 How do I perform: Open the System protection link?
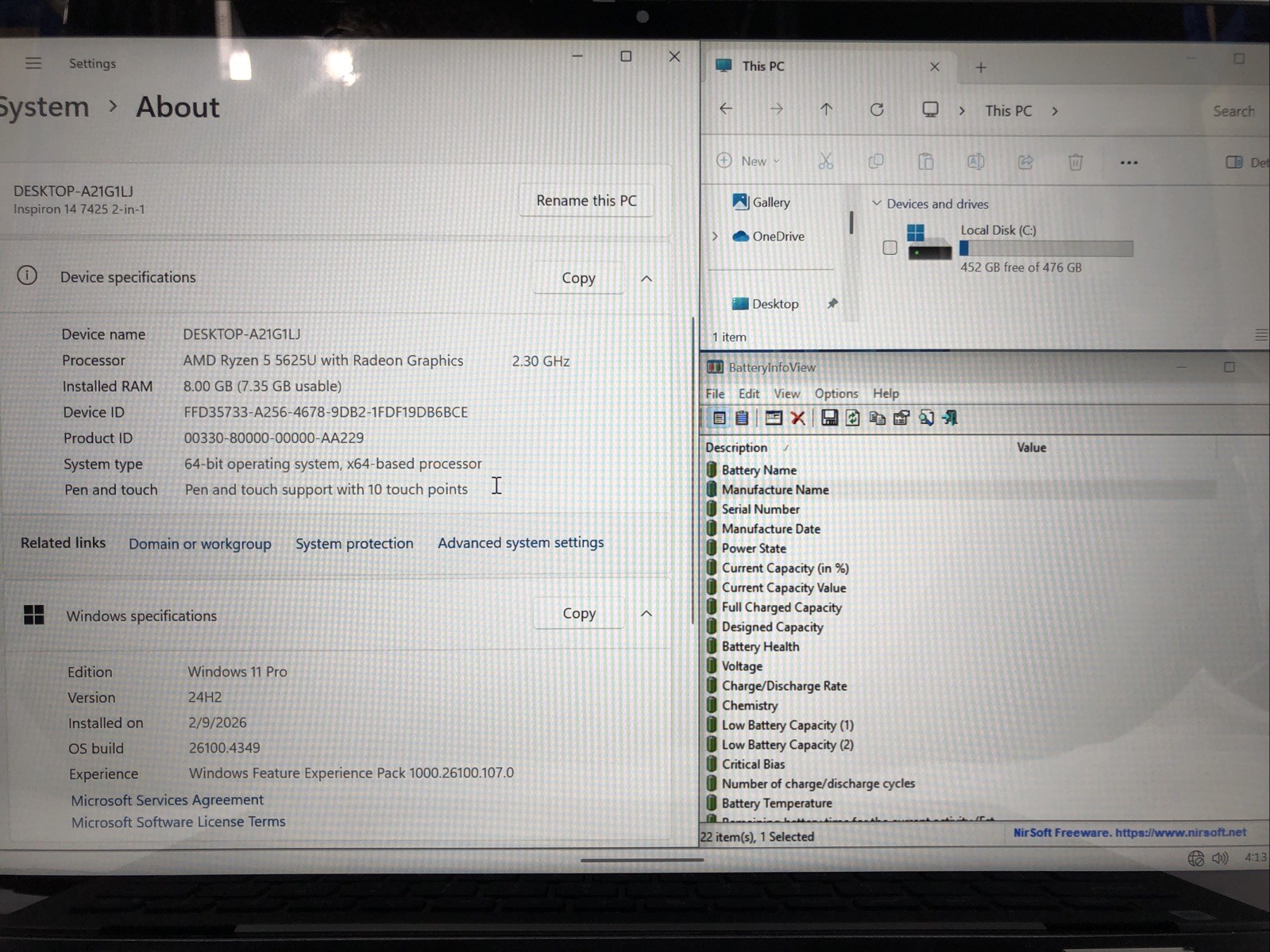(354, 543)
